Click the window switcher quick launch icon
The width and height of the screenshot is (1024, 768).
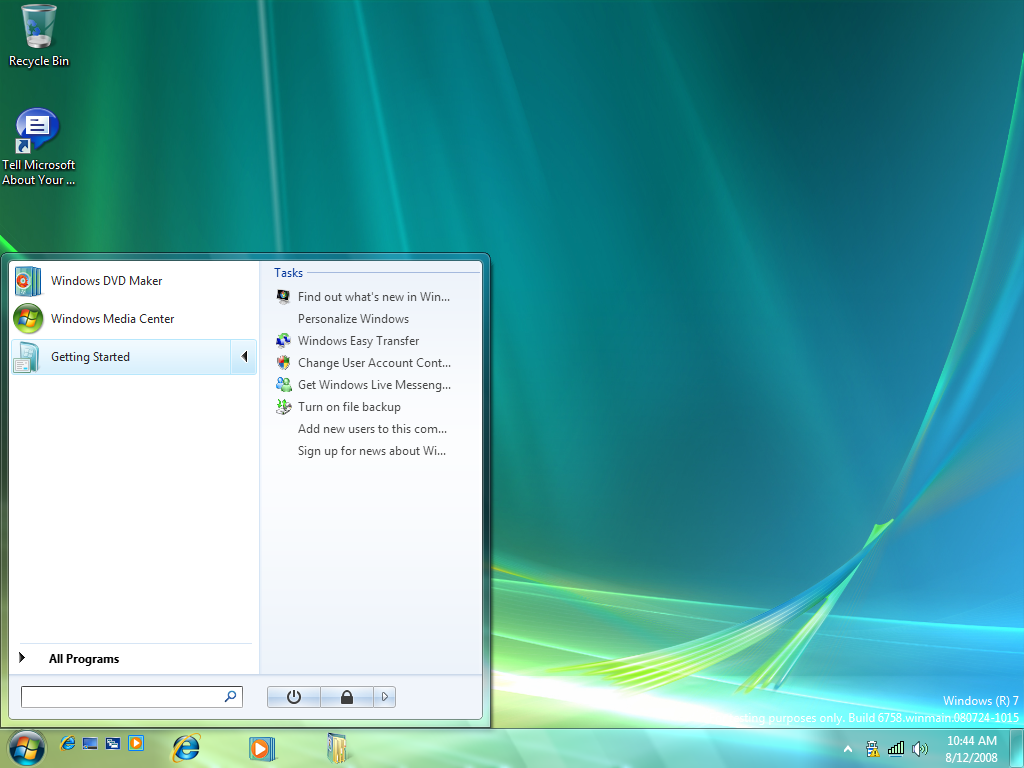coord(112,743)
